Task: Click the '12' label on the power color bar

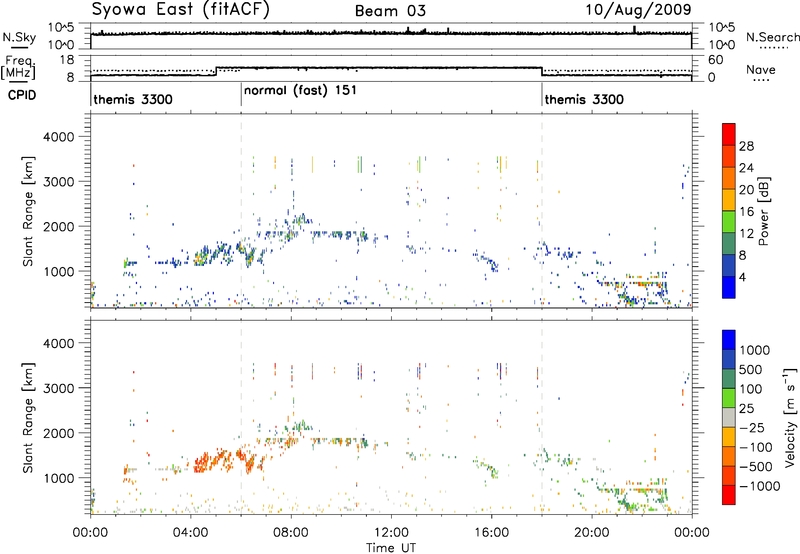Action: [x=746, y=234]
